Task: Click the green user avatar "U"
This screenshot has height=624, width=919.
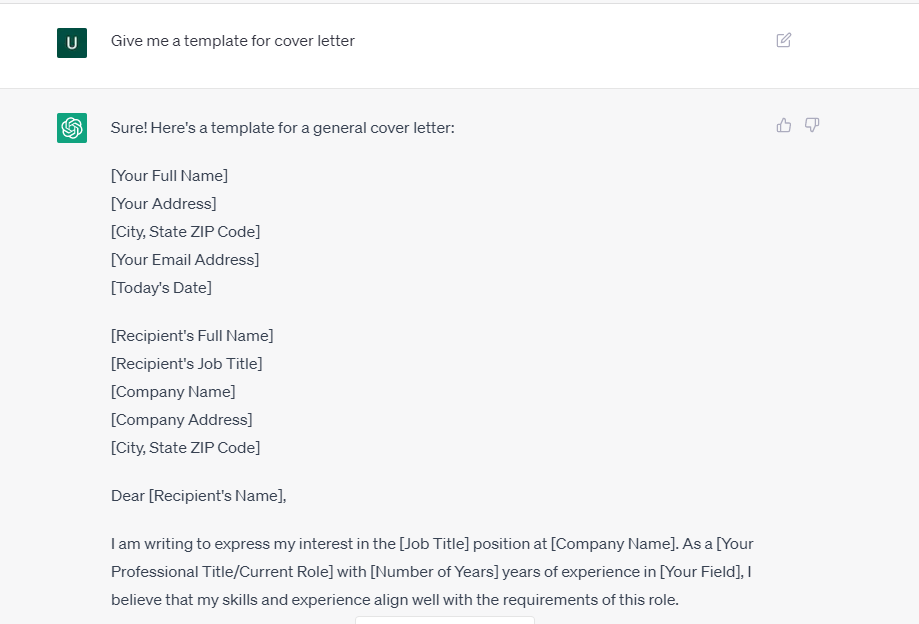Action: [x=72, y=42]
